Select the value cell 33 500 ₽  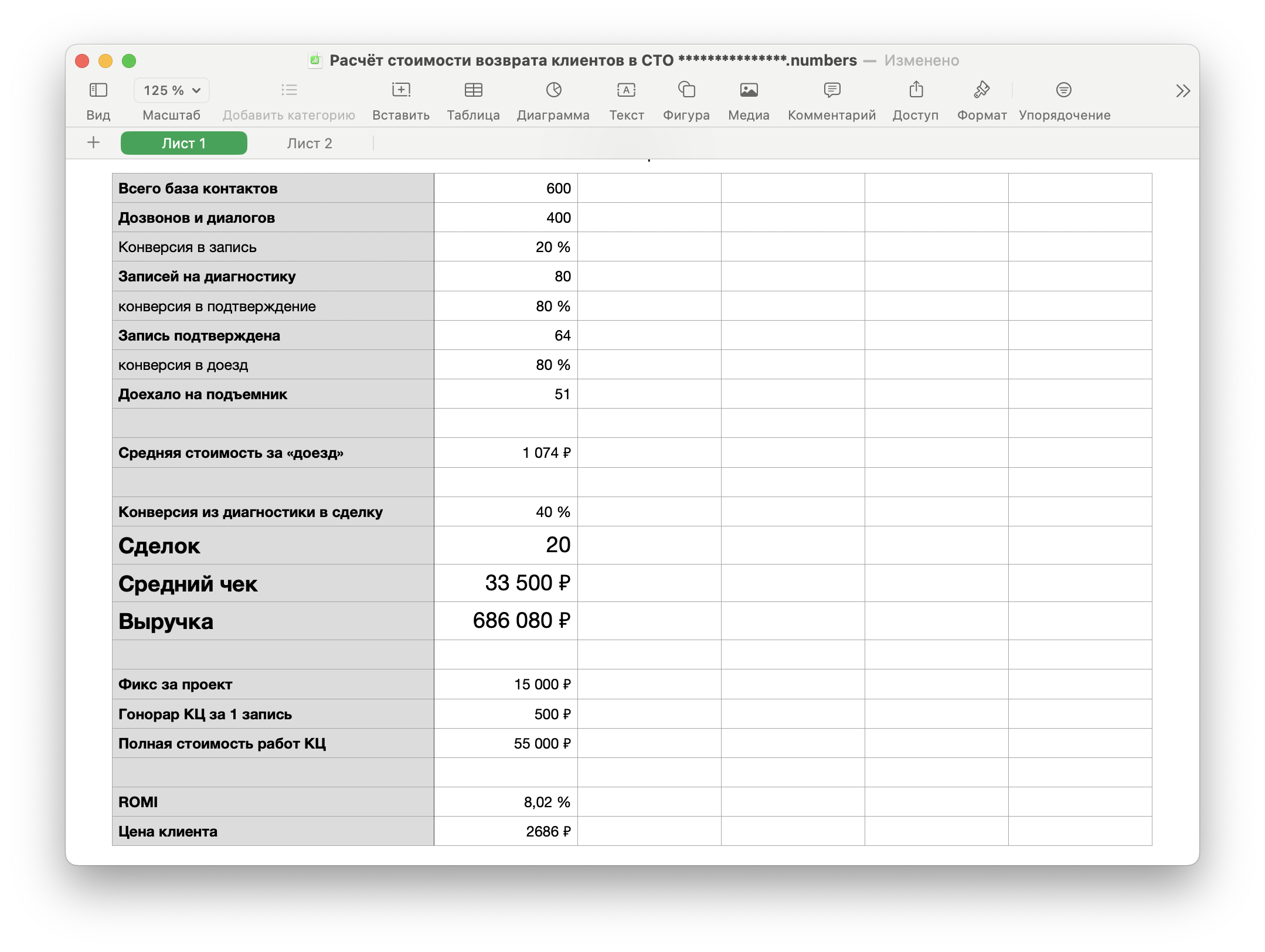(506, 583)
